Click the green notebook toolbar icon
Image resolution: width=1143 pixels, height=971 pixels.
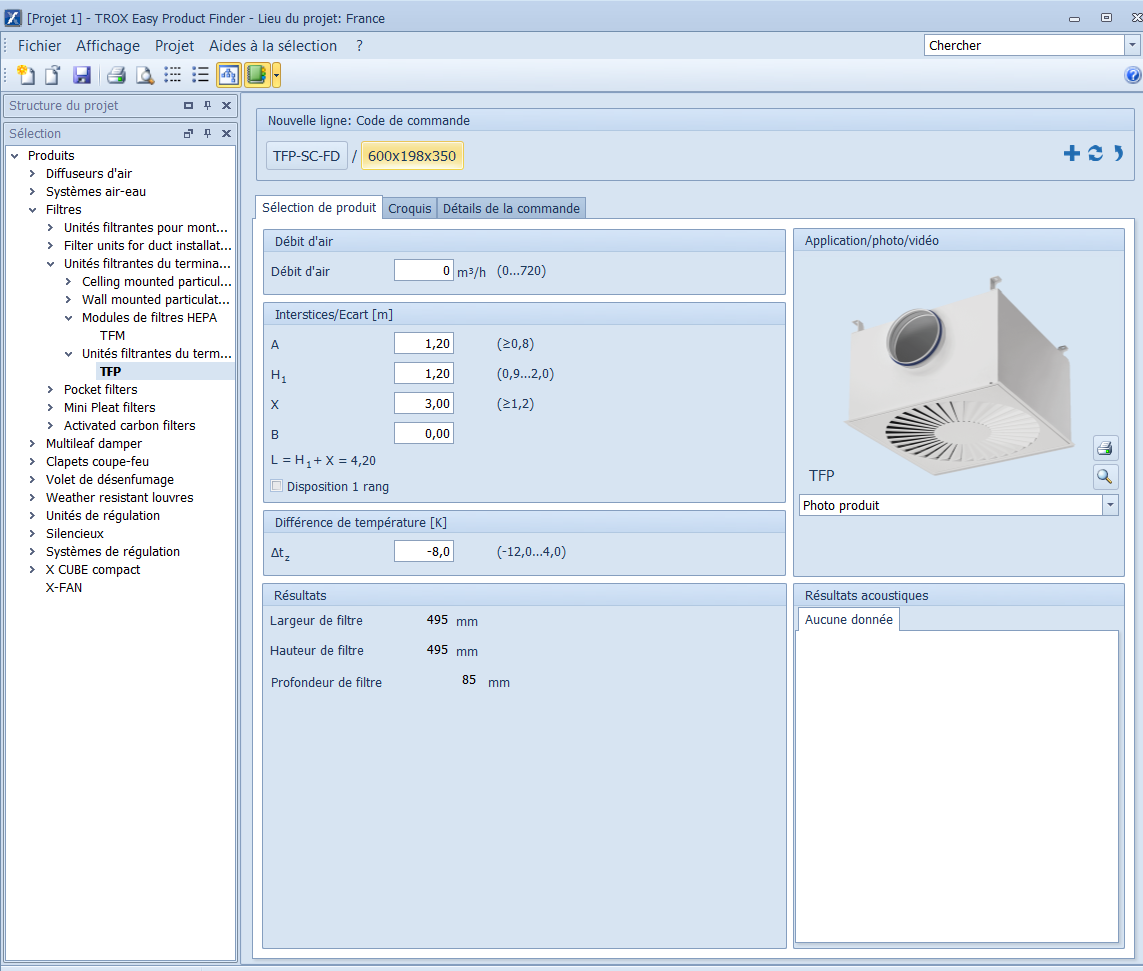pos(256,75)
